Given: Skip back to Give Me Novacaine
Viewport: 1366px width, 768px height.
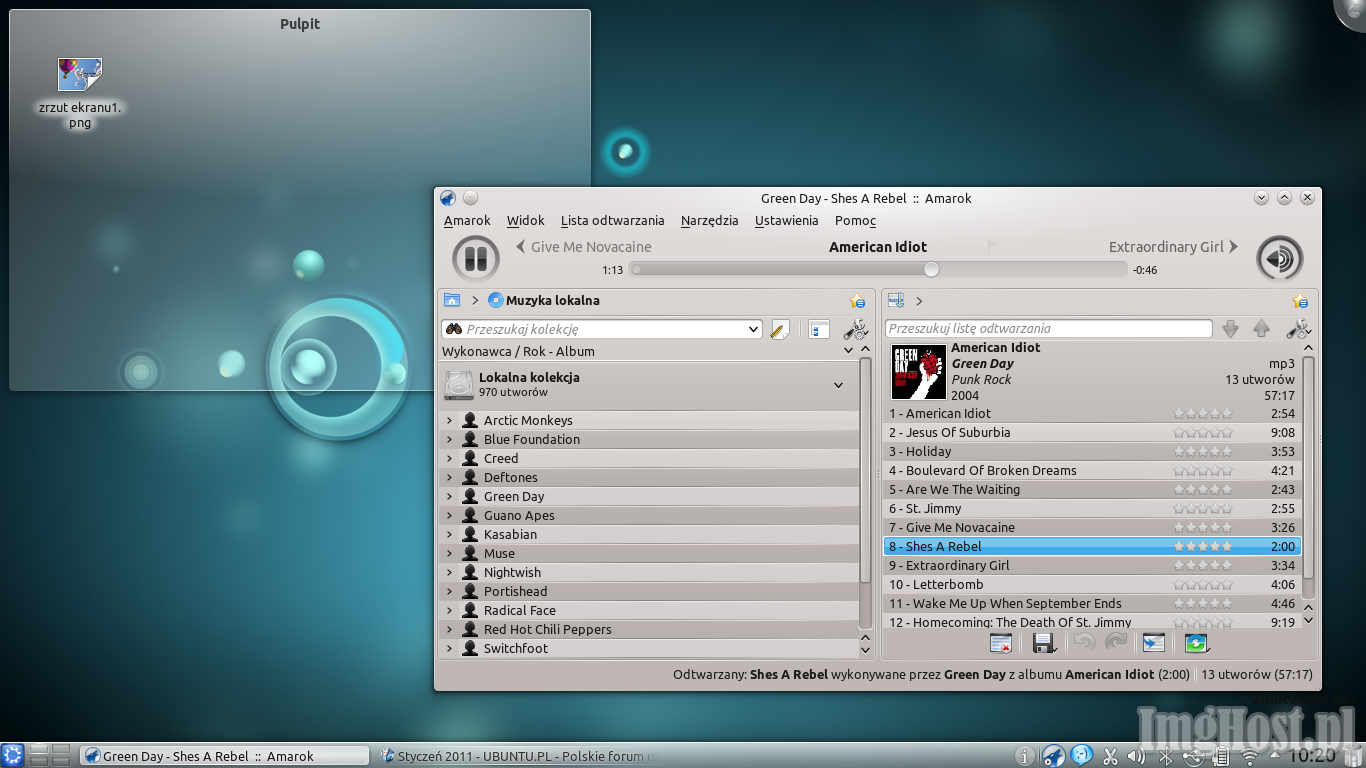Looking at the screenshot, I should tap(584, 247).
